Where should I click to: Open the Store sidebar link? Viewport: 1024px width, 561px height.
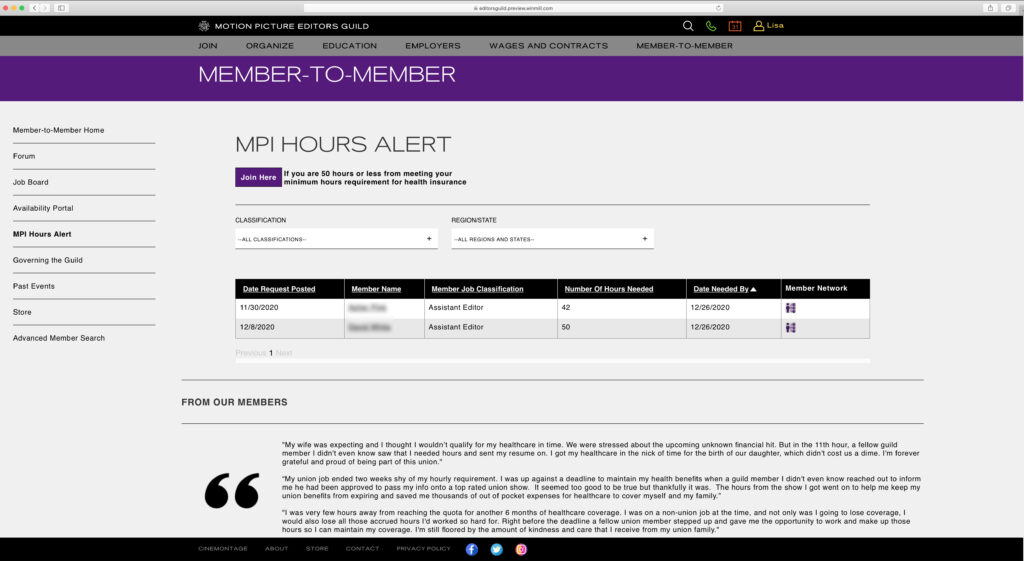pos(22,312)
